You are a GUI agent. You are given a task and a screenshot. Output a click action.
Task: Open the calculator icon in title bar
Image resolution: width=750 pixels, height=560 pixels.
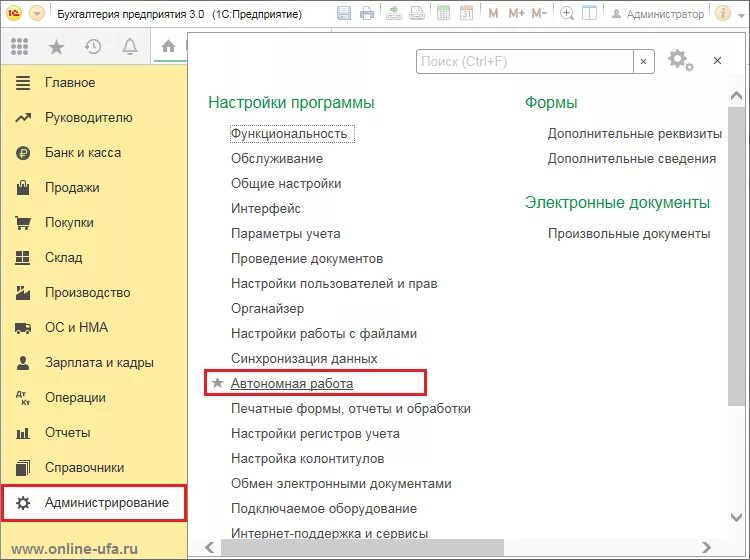point(443,13)
